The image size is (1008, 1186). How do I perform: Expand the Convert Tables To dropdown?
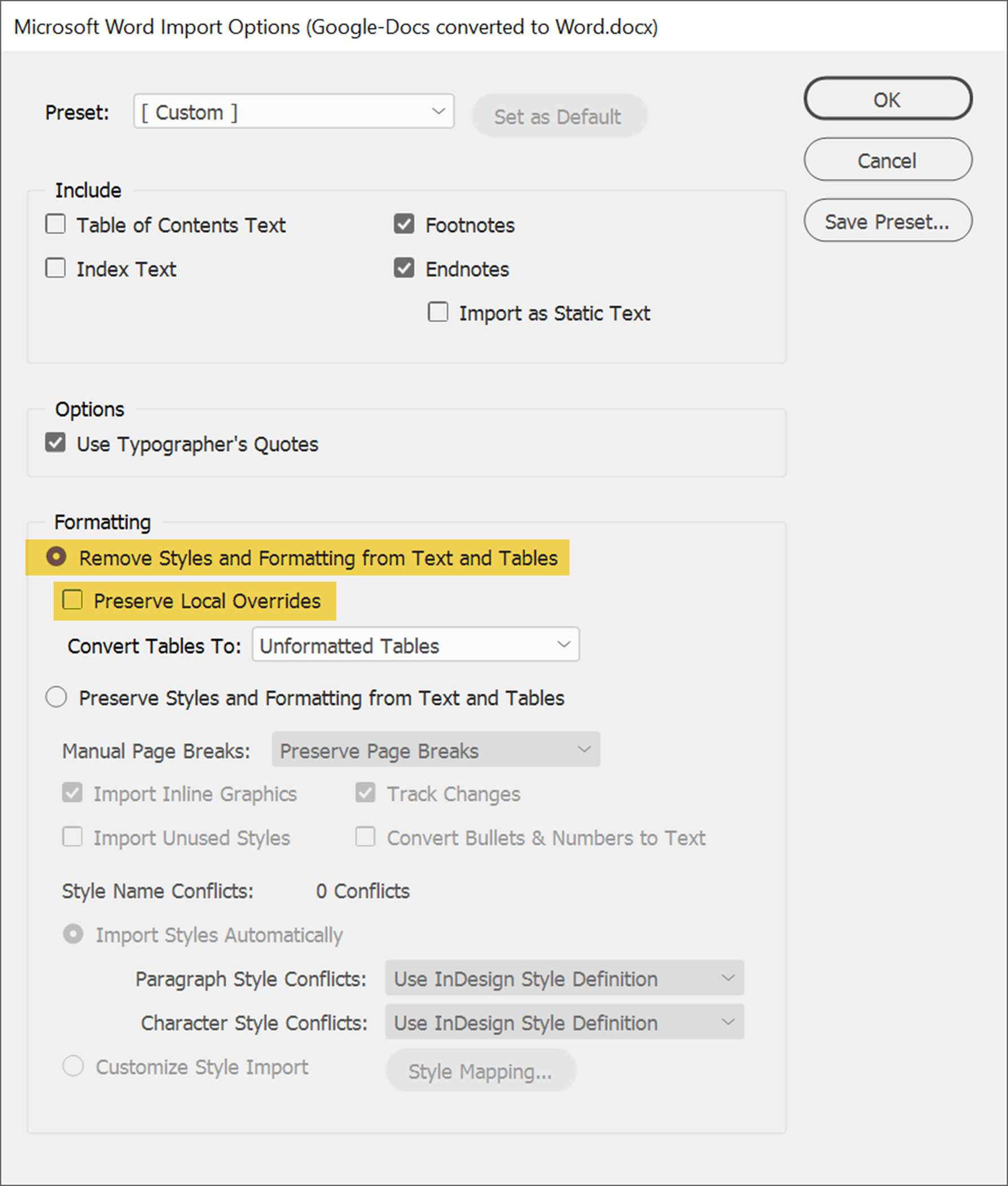[415, 645]
